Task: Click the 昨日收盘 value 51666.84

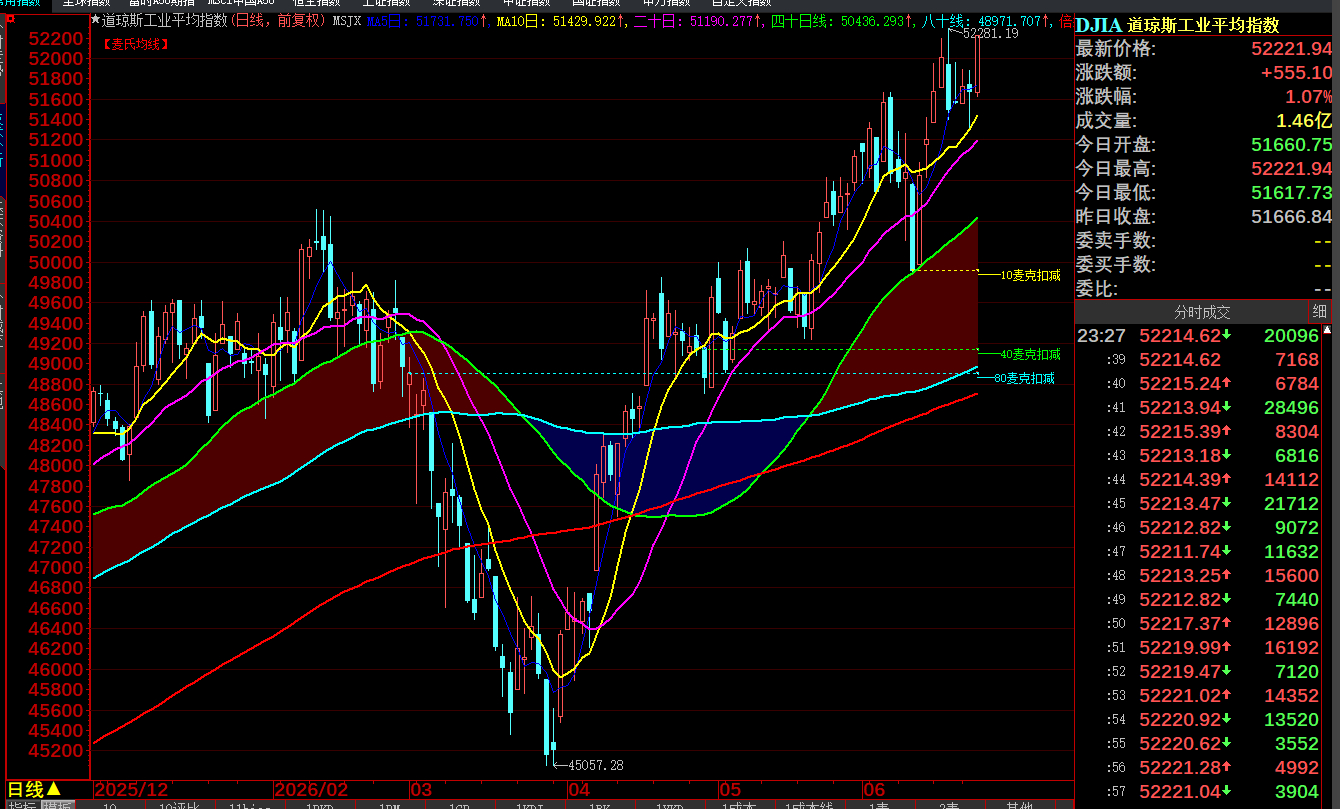Action: 1291,217
